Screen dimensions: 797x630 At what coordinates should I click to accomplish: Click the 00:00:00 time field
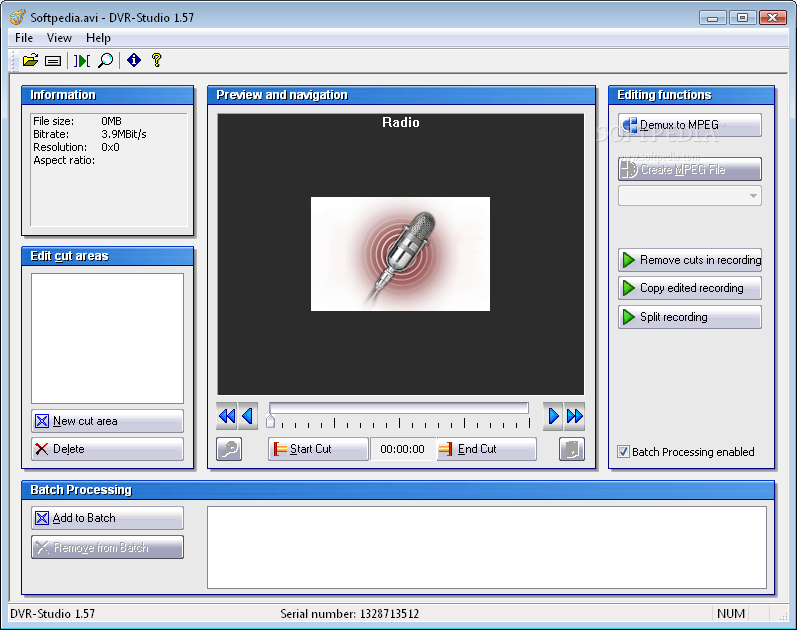tap(403, 449)
